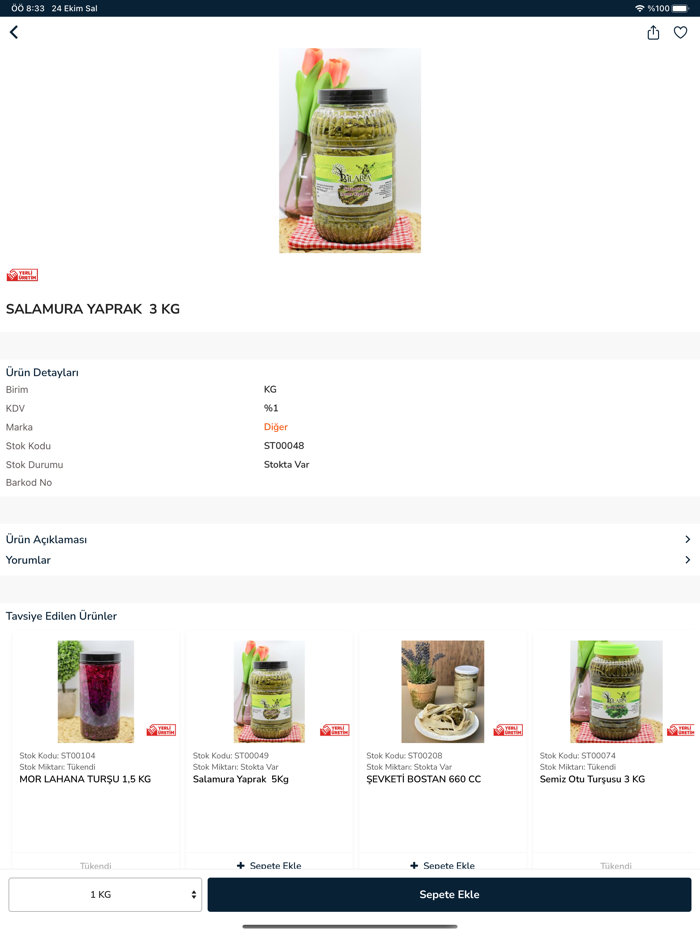Tap Yerli Üretim badge on Salamura Yaprak 5Kg
Image resolution: width=700 pixels, height=934 pixels.
coord(335,730)
